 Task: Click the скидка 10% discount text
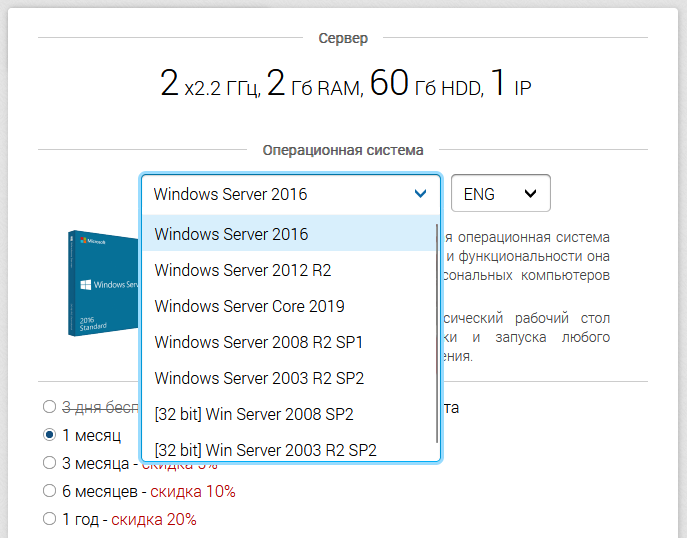click(x=193, y=491)
